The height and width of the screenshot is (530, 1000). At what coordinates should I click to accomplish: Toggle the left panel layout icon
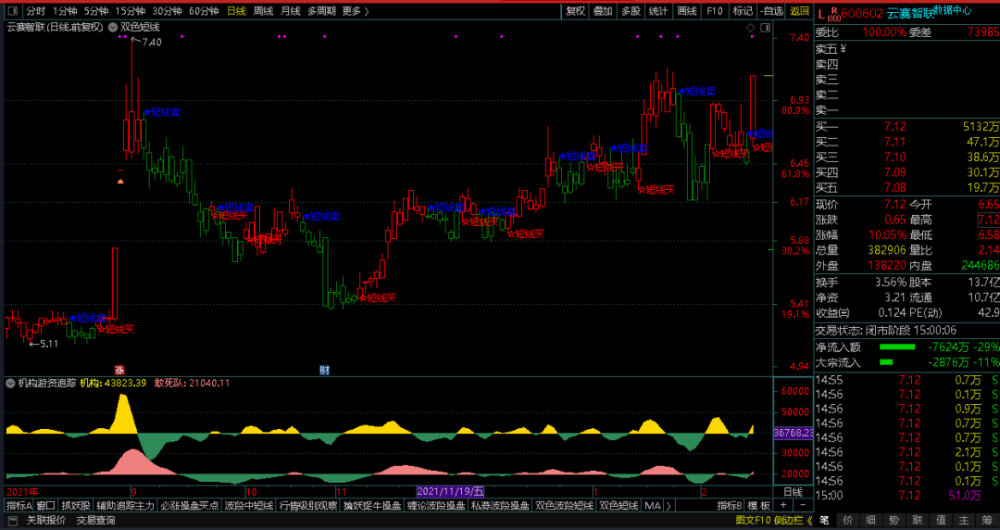(13, 11)
